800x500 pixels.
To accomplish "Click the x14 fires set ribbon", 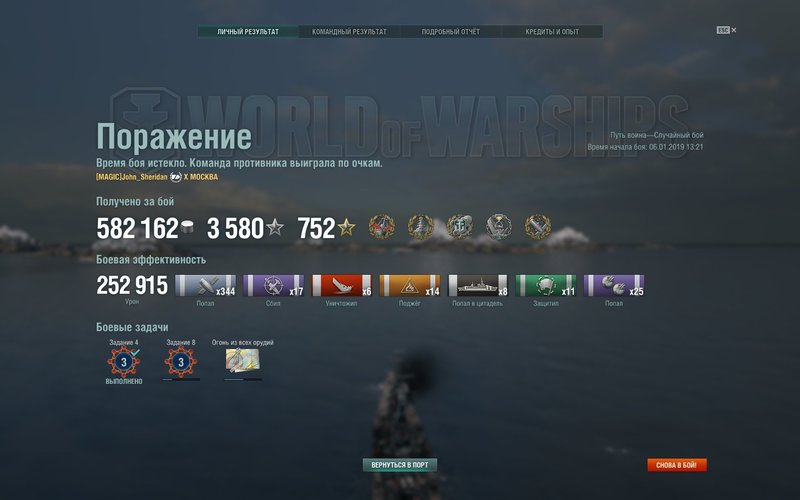I will (410, 285).
